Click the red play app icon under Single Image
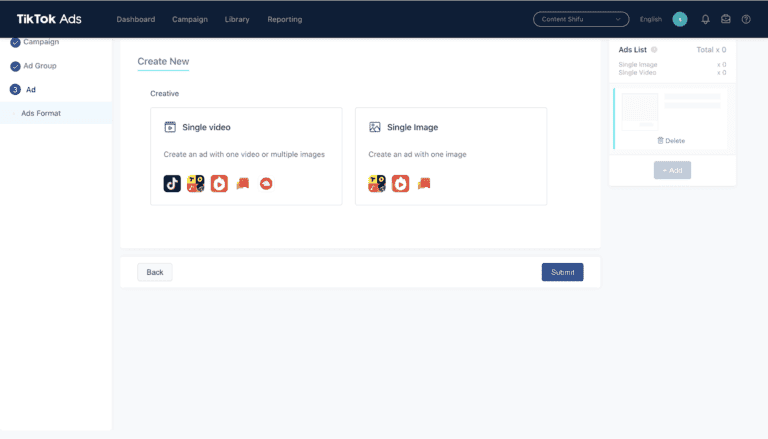 click(400, 183)
